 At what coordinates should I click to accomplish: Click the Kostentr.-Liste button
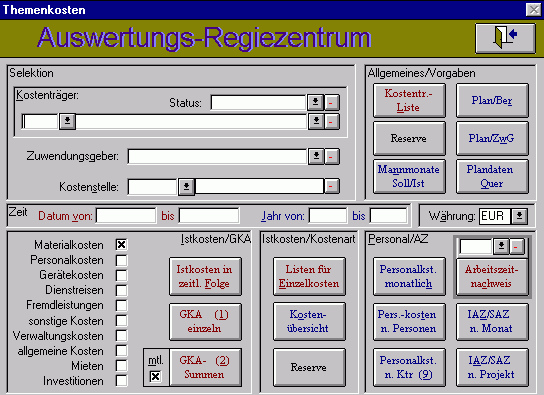tap(409, 101)
